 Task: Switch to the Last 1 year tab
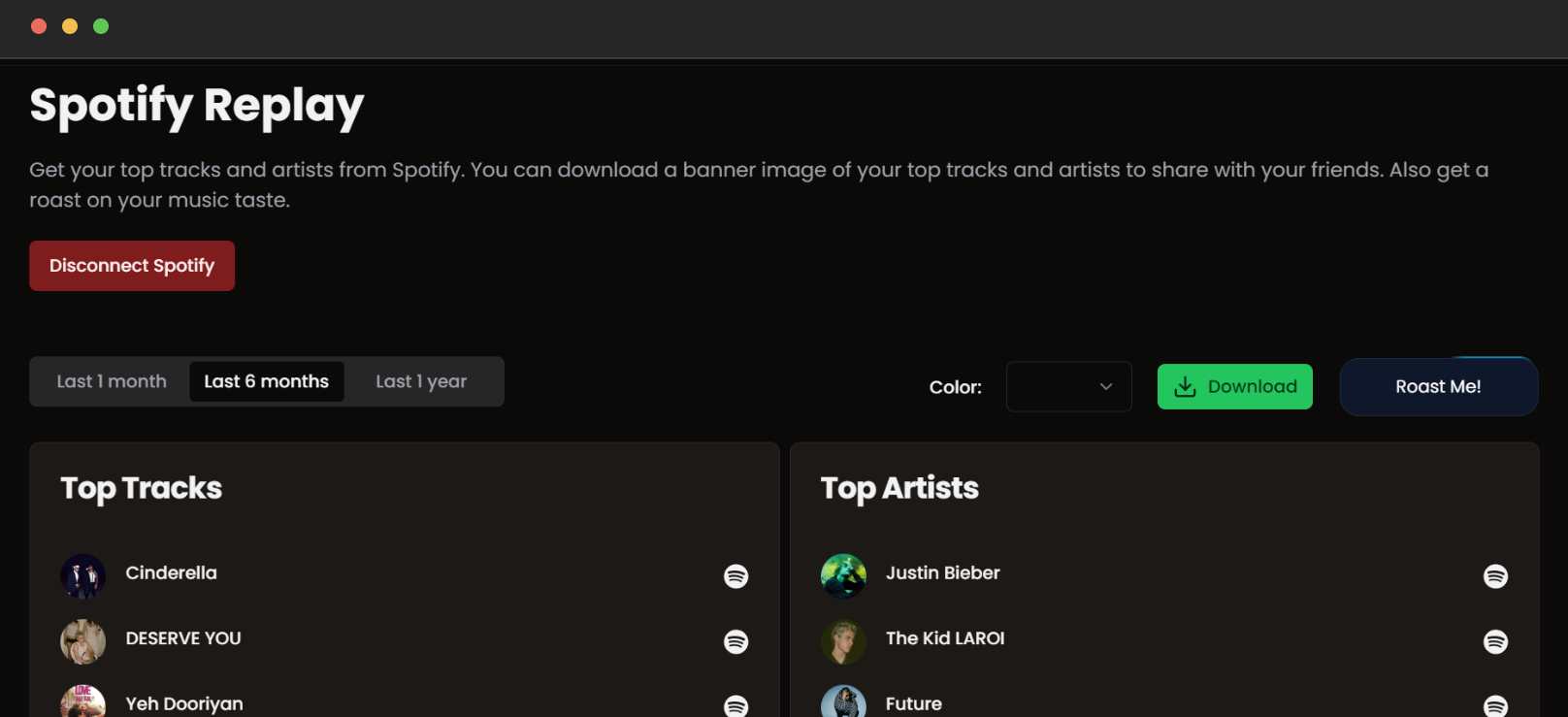coord(421,381)
